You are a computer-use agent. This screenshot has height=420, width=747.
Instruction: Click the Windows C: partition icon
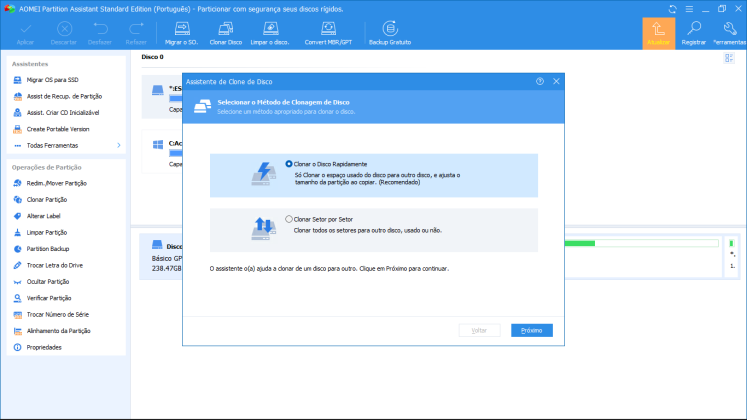[158, 145]
